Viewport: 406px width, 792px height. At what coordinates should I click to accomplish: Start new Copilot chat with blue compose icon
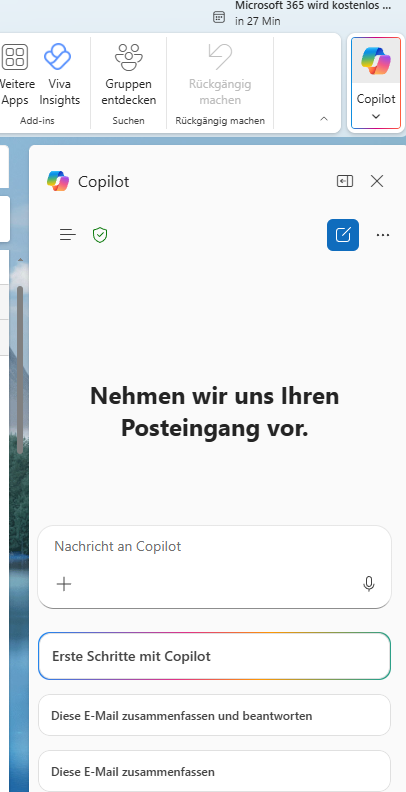(343, 235)
